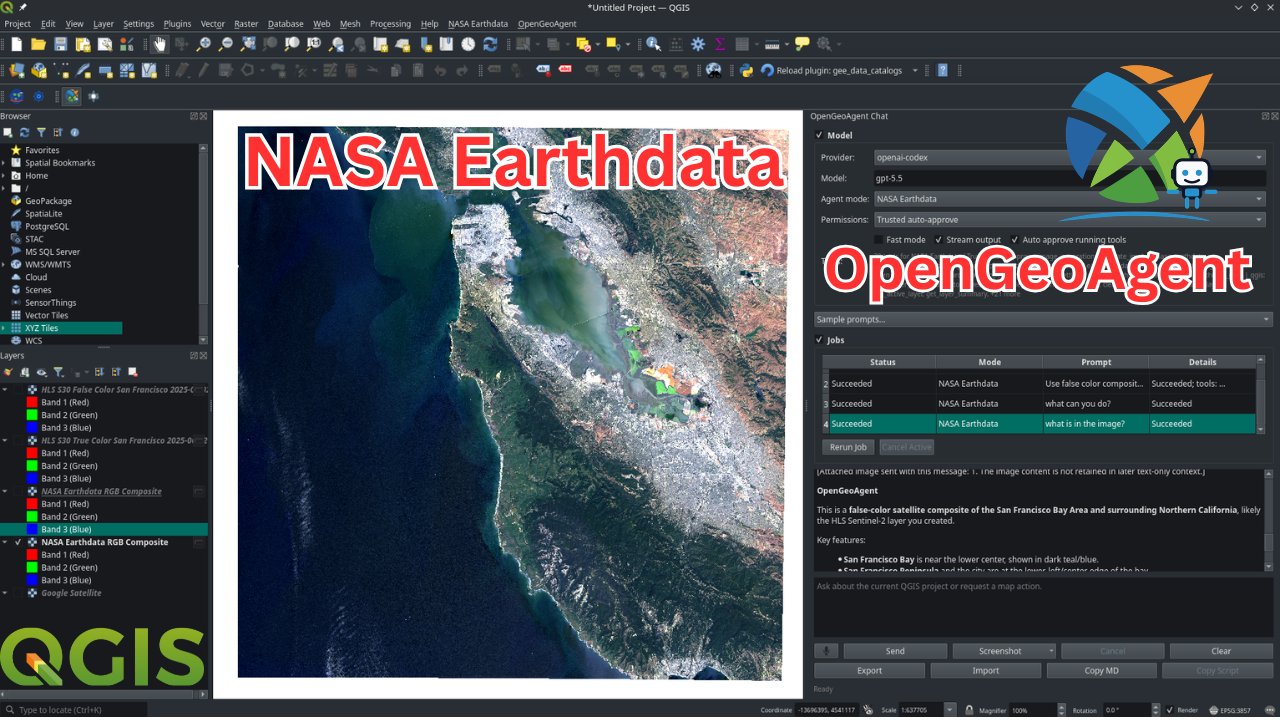Open the Reload plugin dropdown arrow
Viewport: 1280px width, 720px height.
(x=914, y=70)
